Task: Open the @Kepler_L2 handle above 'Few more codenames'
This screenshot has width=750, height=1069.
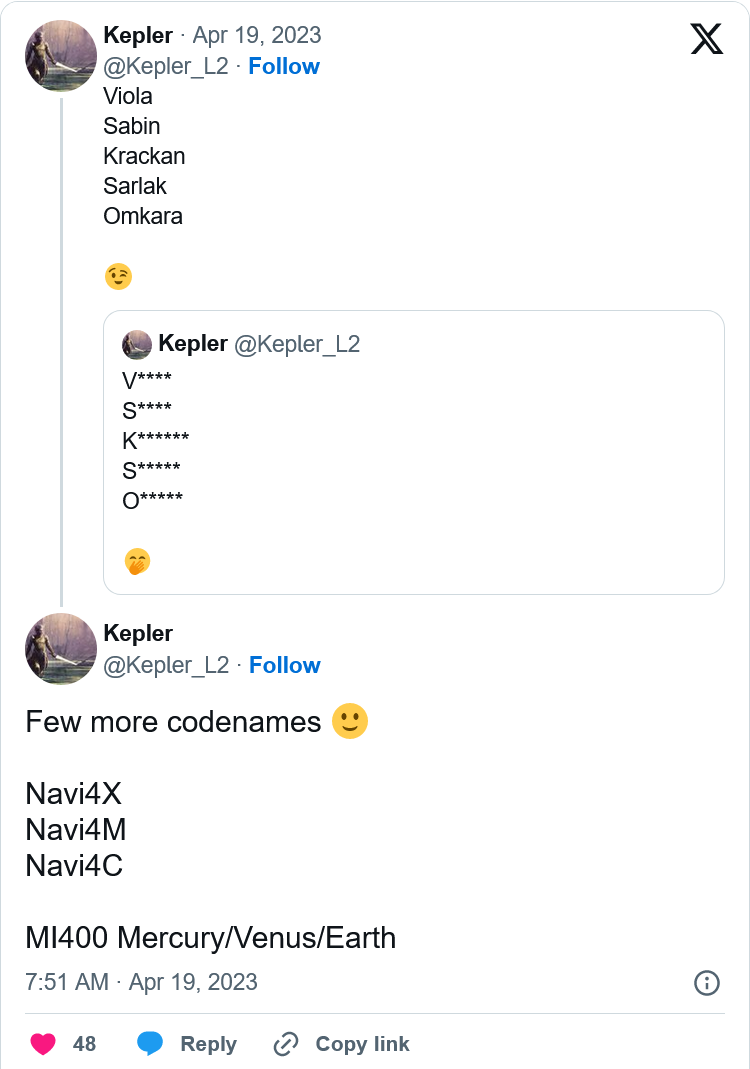Action: (x=166, y=665)
